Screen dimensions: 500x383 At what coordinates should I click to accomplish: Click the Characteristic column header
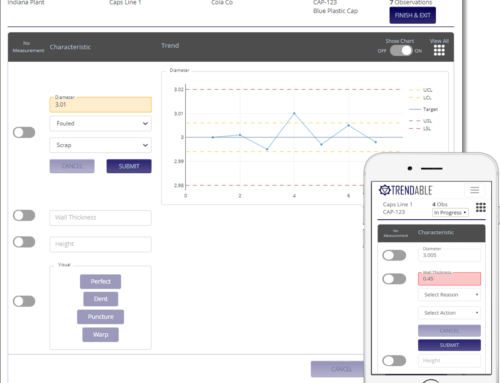(70, 47)
